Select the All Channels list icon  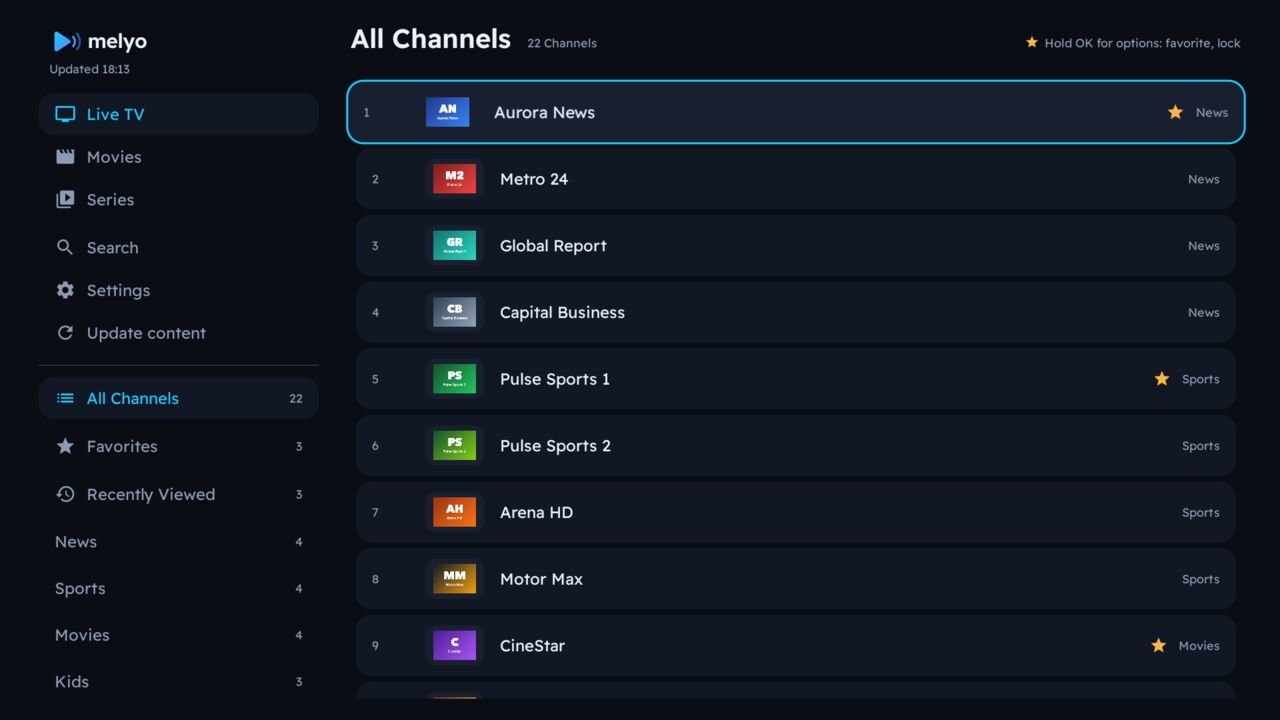point(65,398)
